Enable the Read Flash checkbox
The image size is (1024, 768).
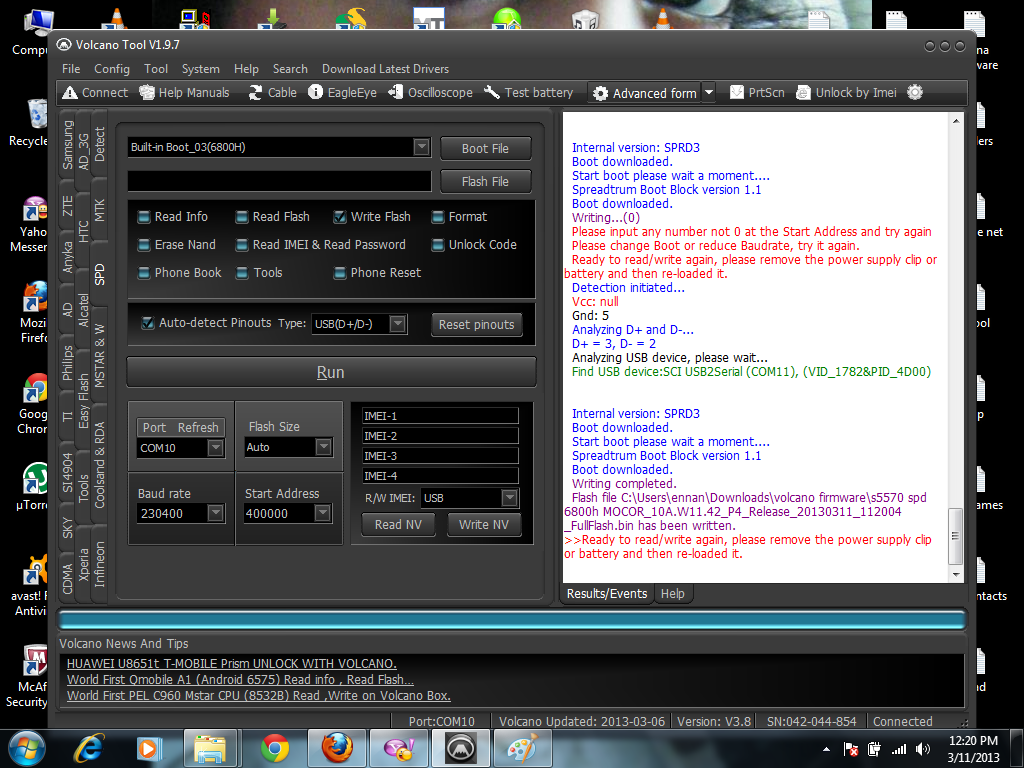click(x=242, y=217)
